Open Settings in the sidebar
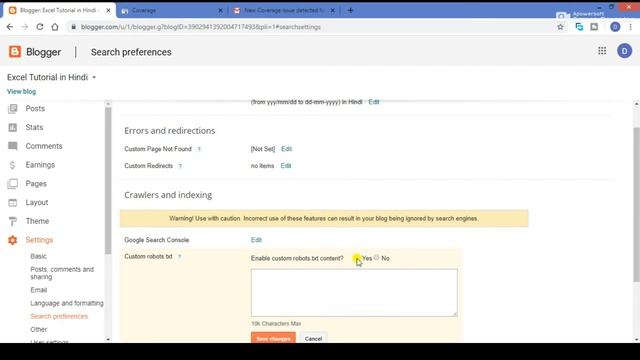 [x=39, y=240]
